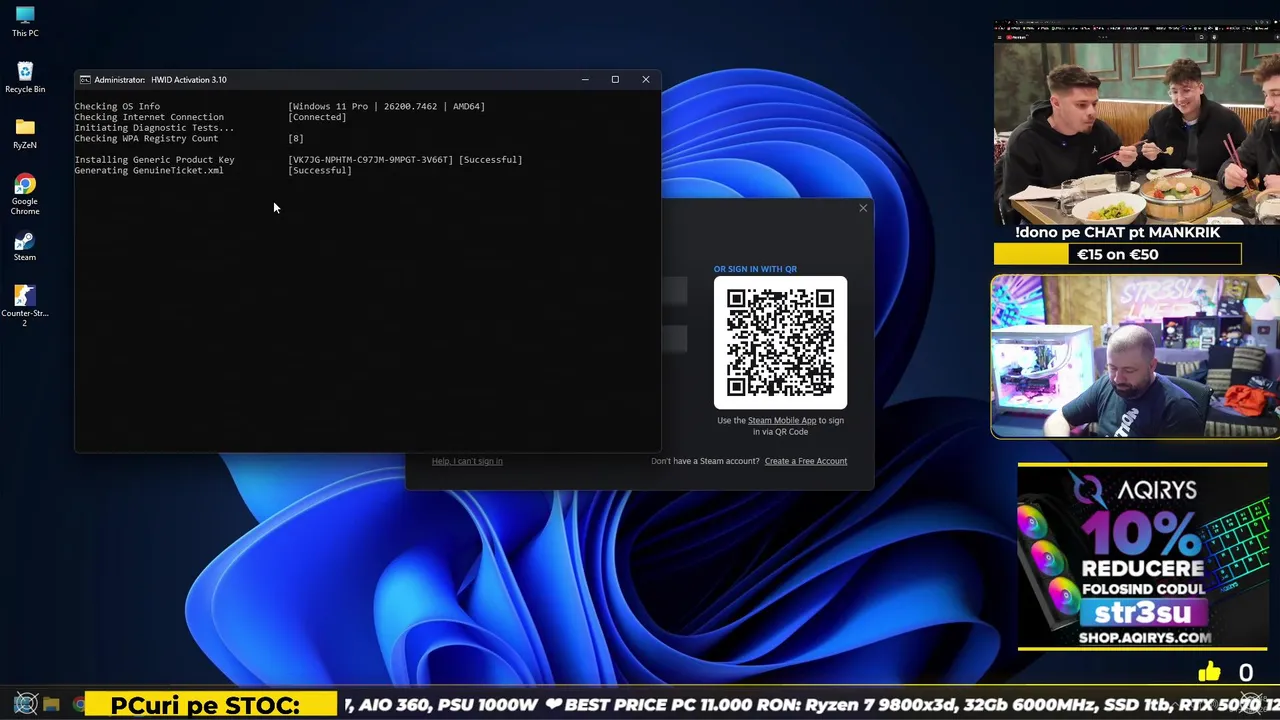Open the This PC desktop icon
Viewport: 1280px width, 720px height.
point(25,22)
